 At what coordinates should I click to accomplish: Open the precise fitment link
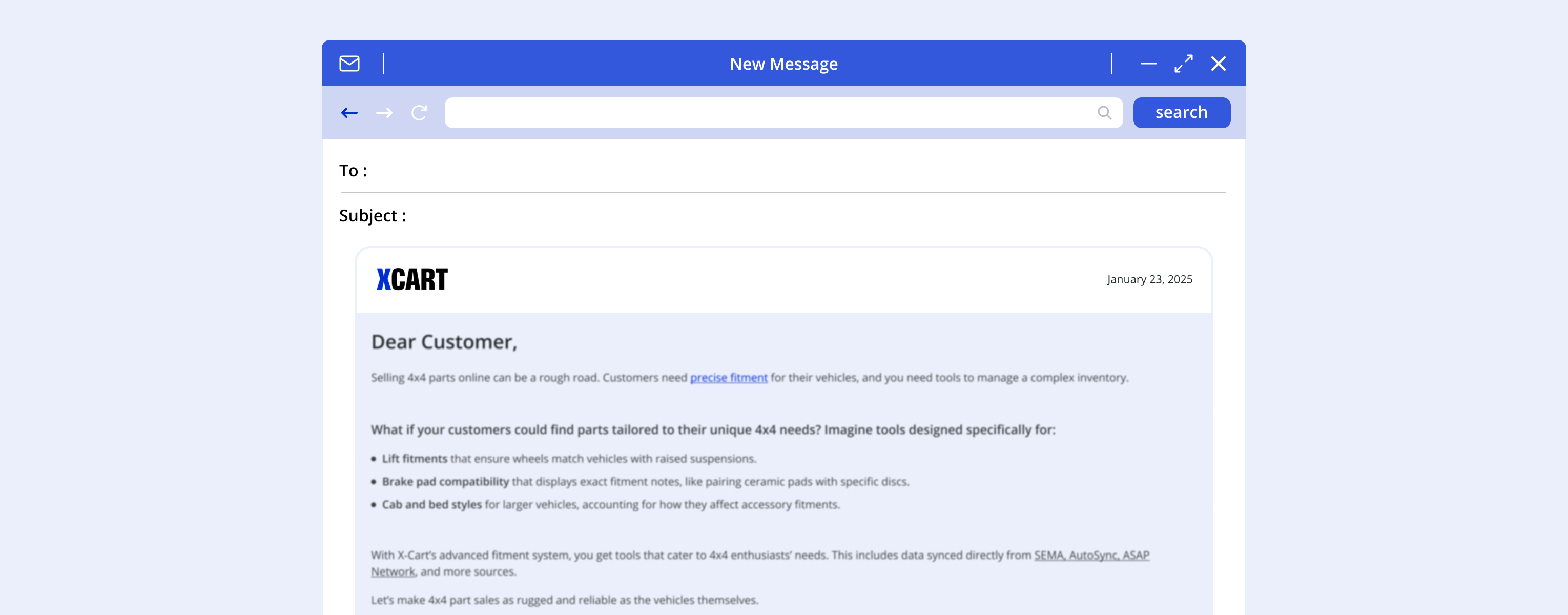tap(729, 378)
